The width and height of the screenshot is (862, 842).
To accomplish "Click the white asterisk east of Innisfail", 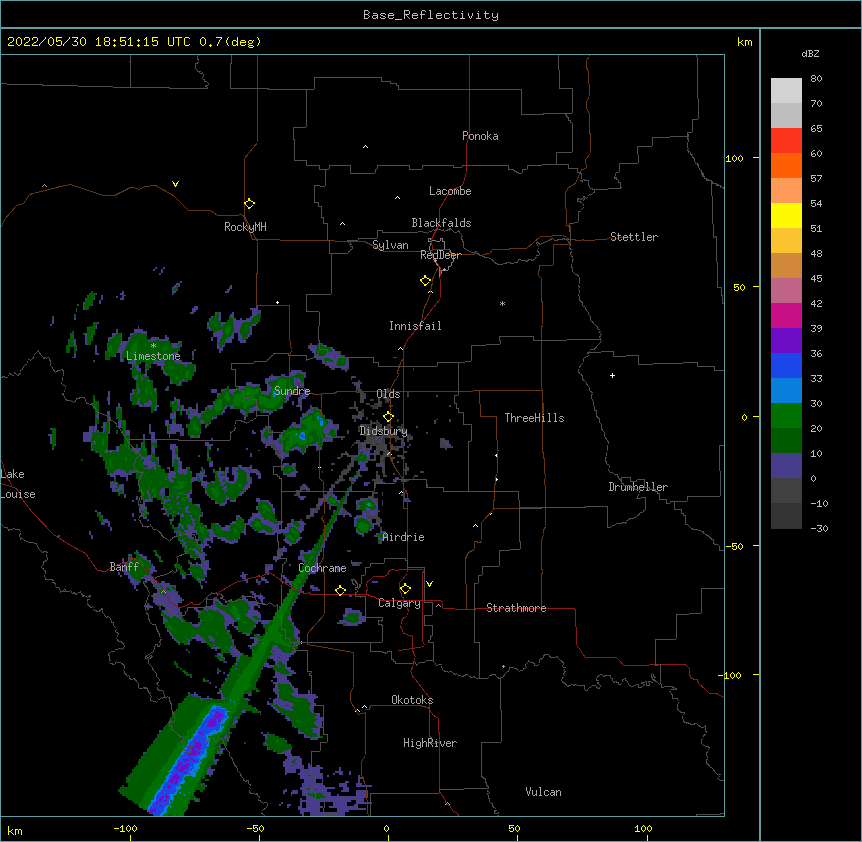I will click(502, 303).
